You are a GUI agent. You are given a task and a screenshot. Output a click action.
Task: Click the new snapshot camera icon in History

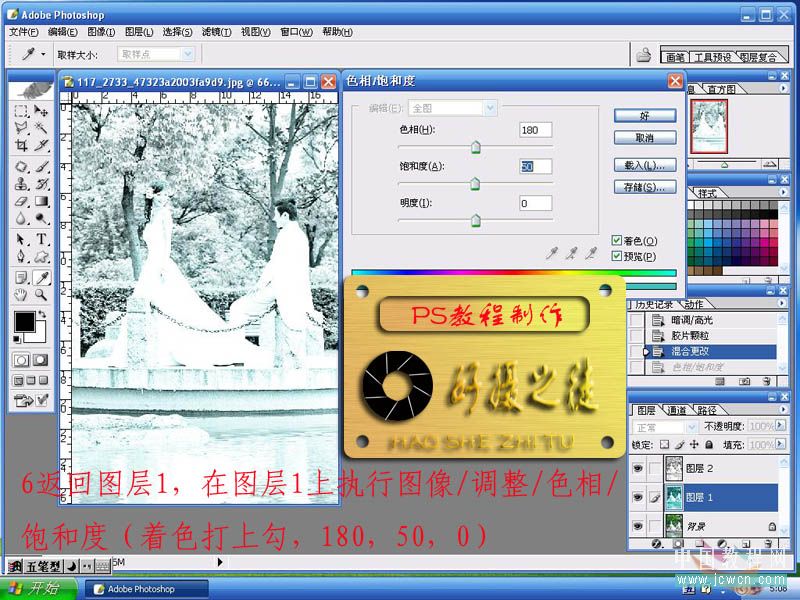pyautogui.click(x=745, y=381)
